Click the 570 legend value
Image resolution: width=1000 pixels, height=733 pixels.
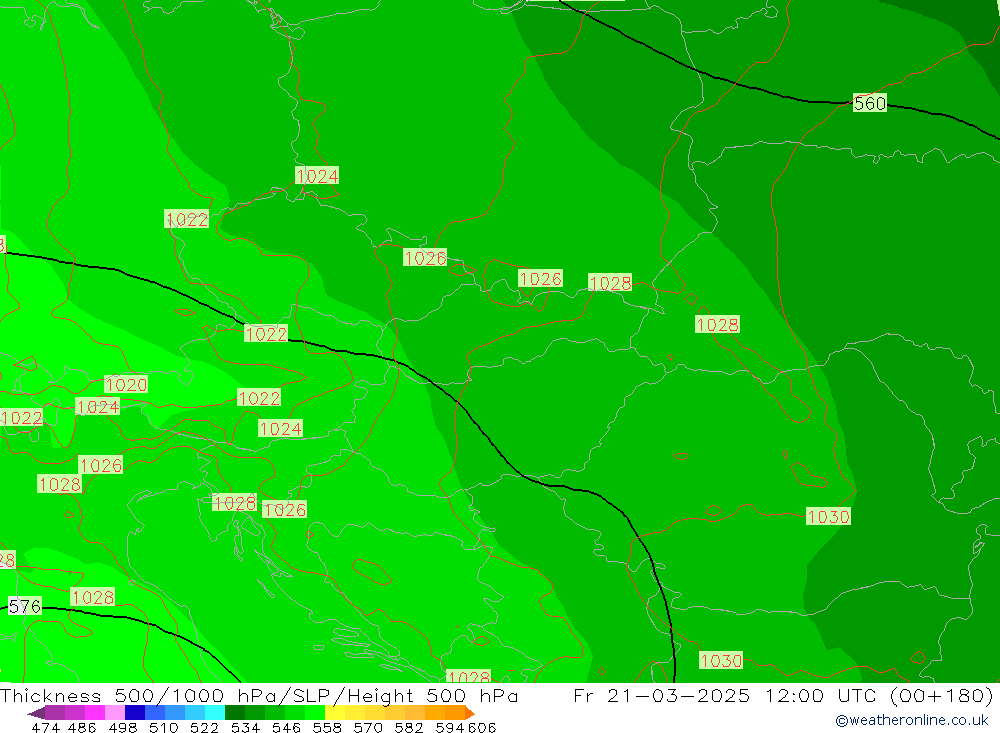(x=367, y=727)
